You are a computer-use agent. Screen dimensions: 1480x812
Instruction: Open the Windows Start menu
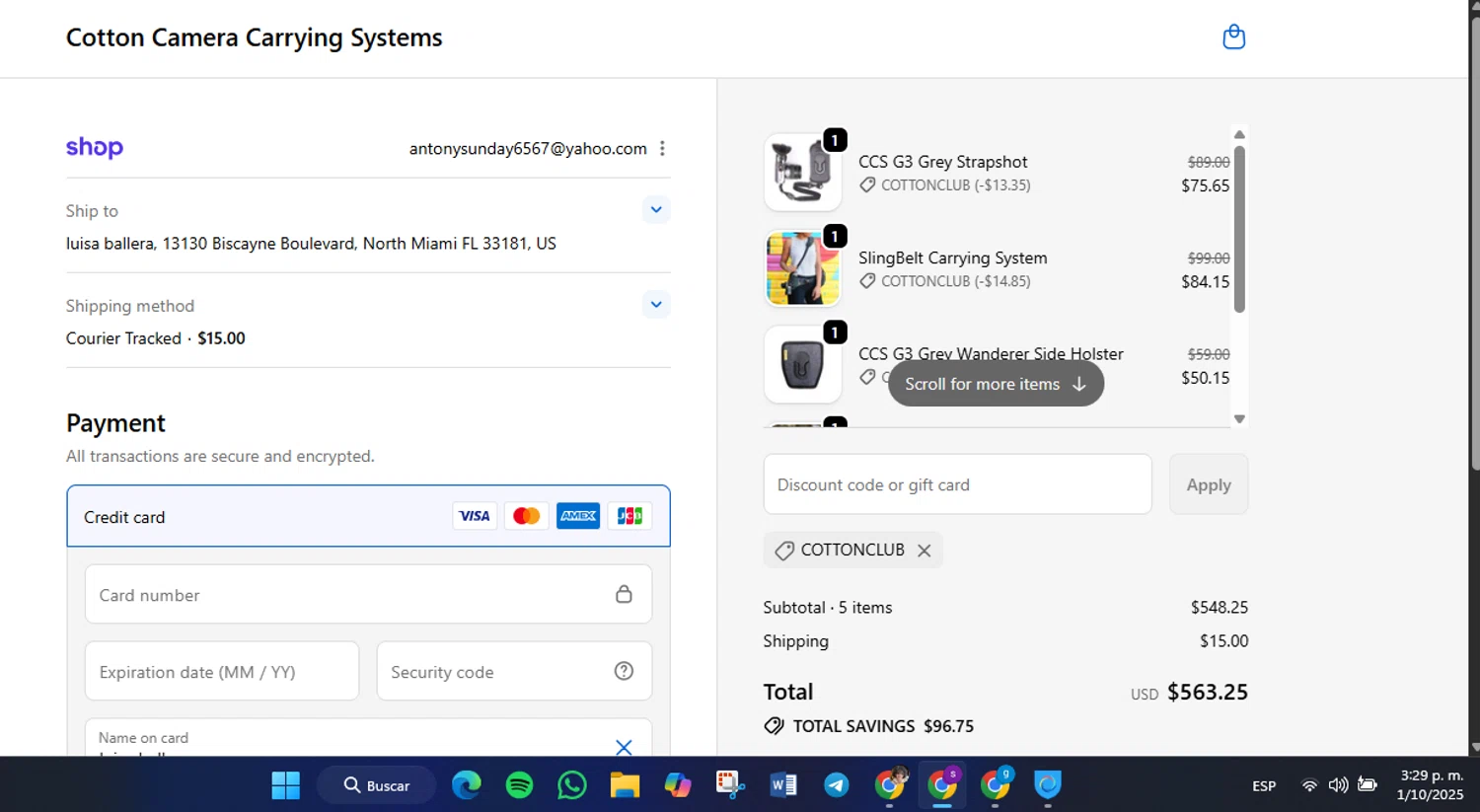tap(286, 785)
